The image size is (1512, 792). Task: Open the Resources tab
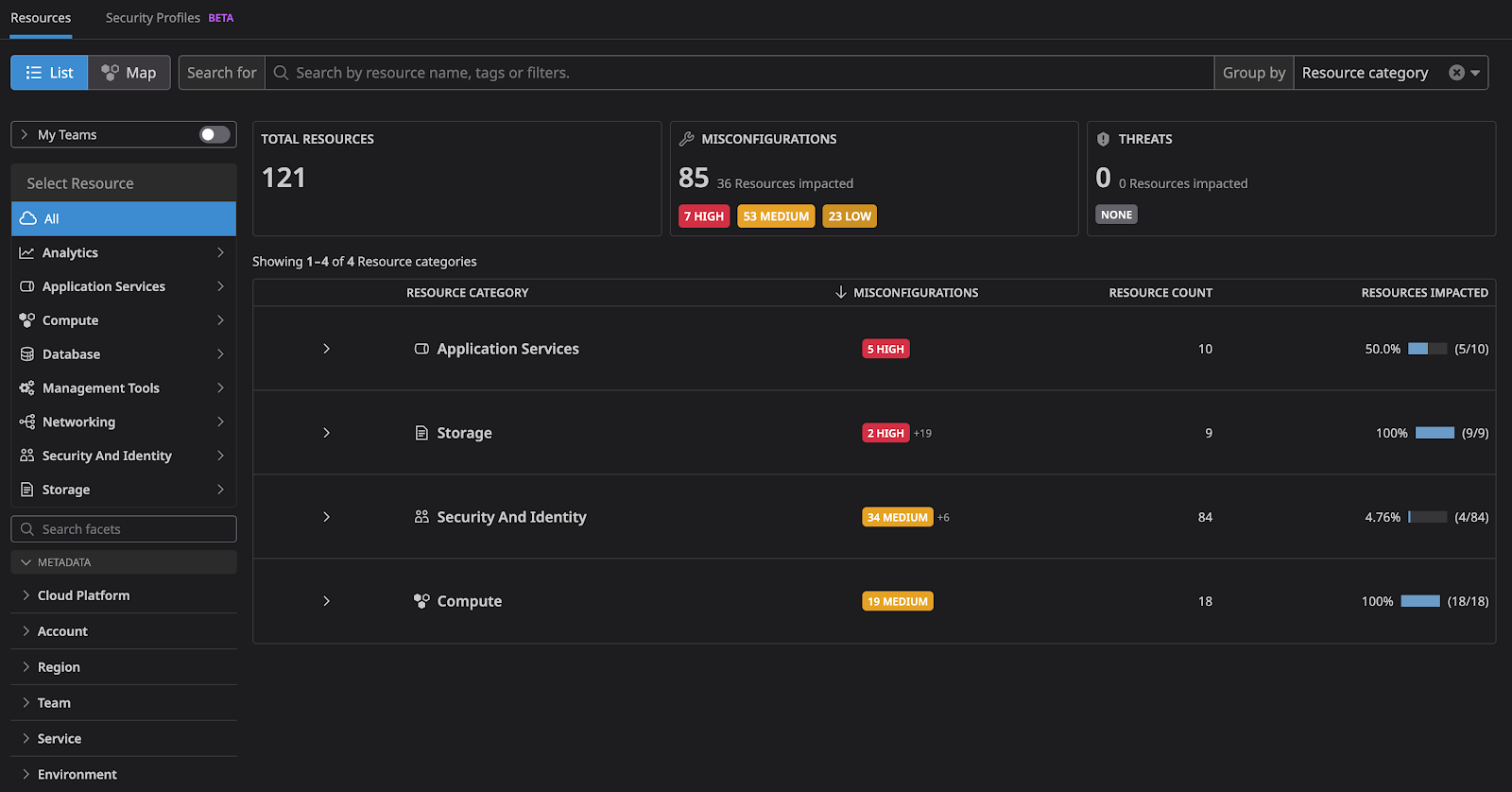pyautogui.click(x=41, y=18)
